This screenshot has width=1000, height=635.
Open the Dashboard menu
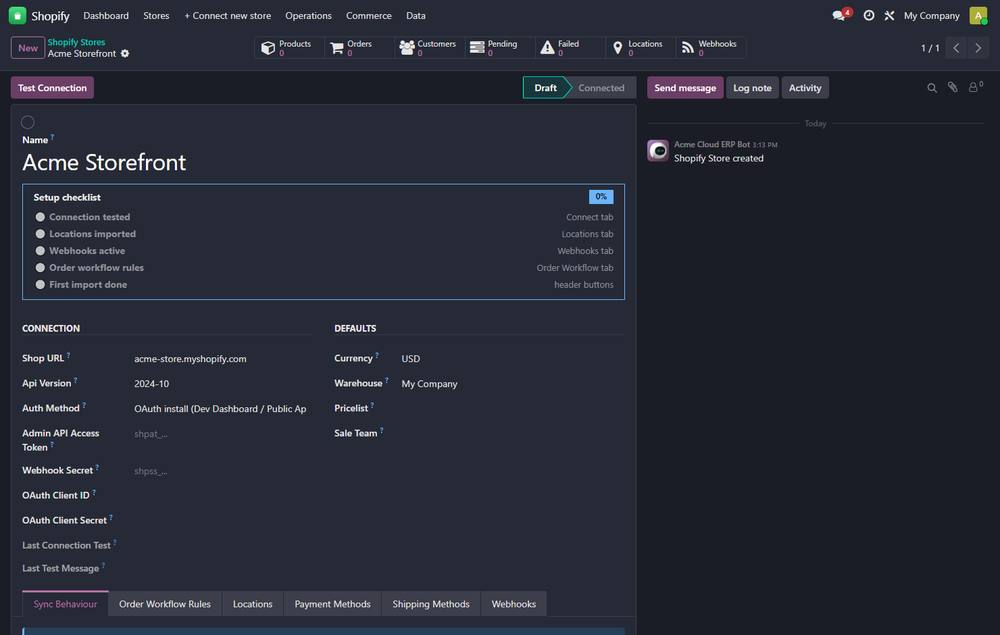106,15
